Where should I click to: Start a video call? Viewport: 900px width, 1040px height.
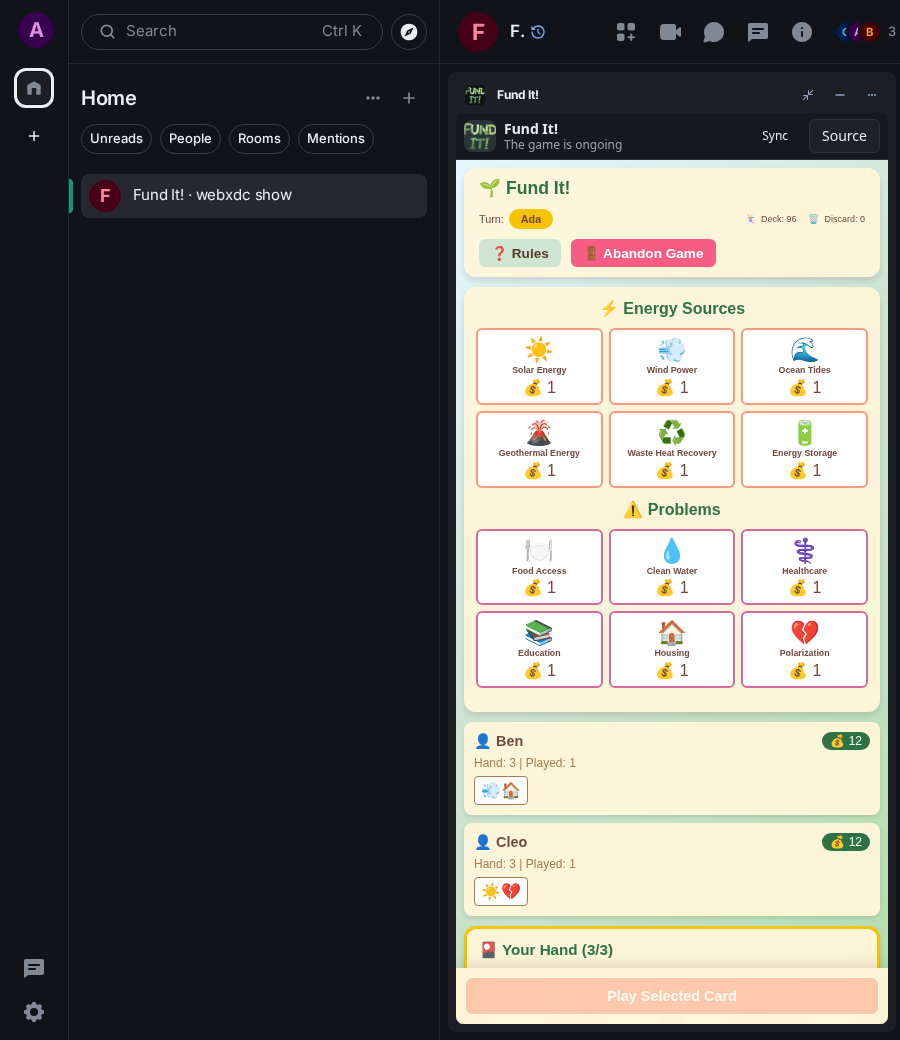tap(670, 32)
